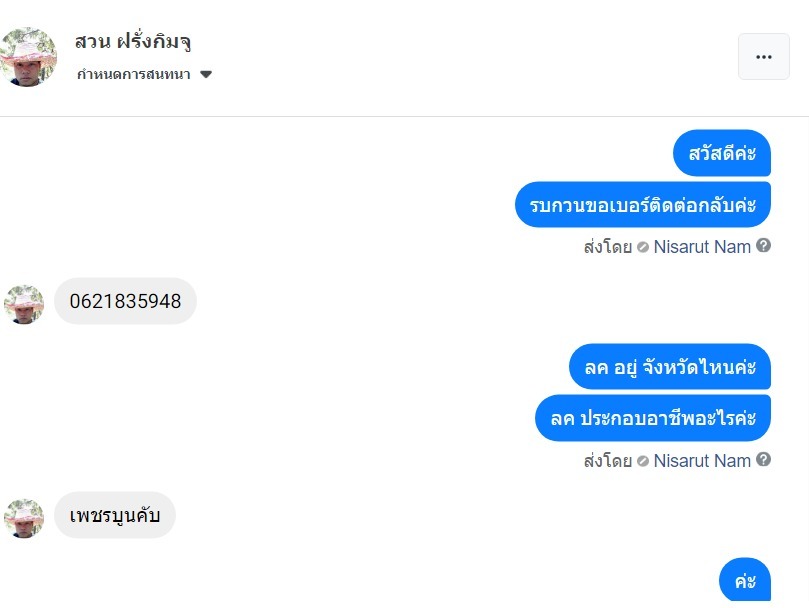This screenshot has height=608, width=809.
Task: Click the avatar beside the 0621835948 message
Action: pos(24,304)
